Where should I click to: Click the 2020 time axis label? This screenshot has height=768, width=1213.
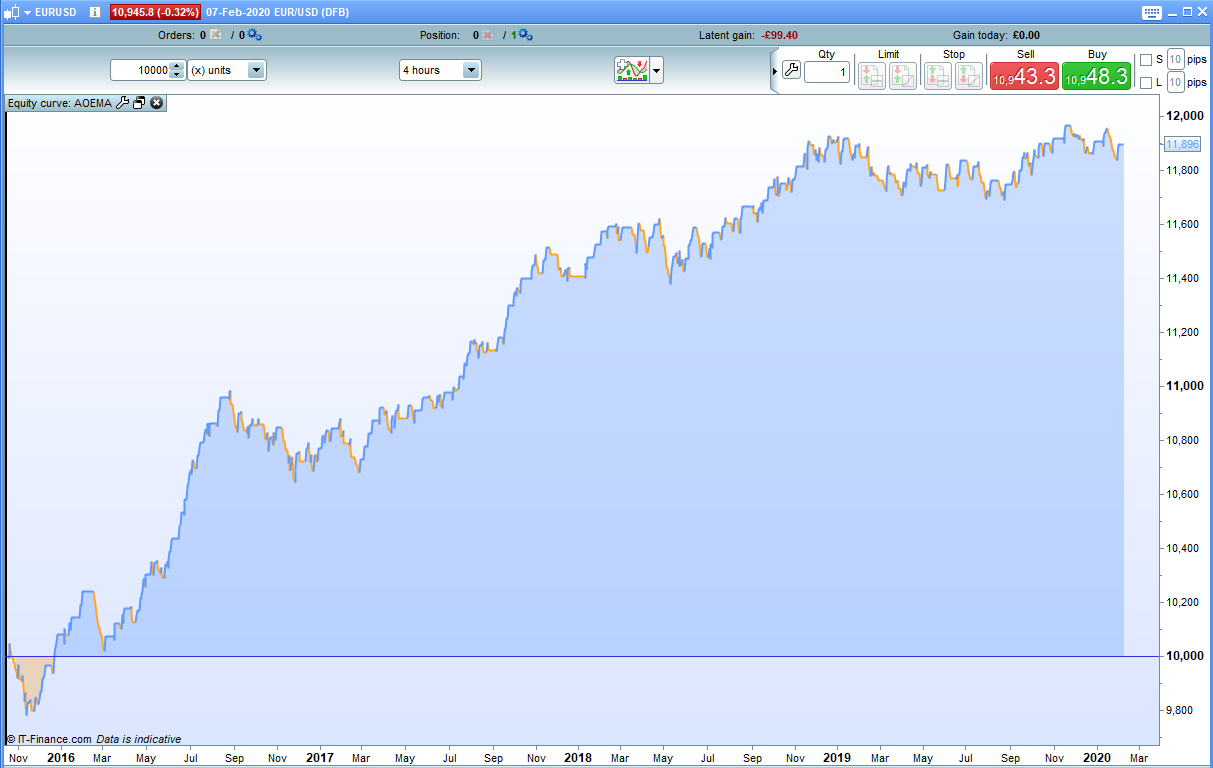[x=1097, y=758]
